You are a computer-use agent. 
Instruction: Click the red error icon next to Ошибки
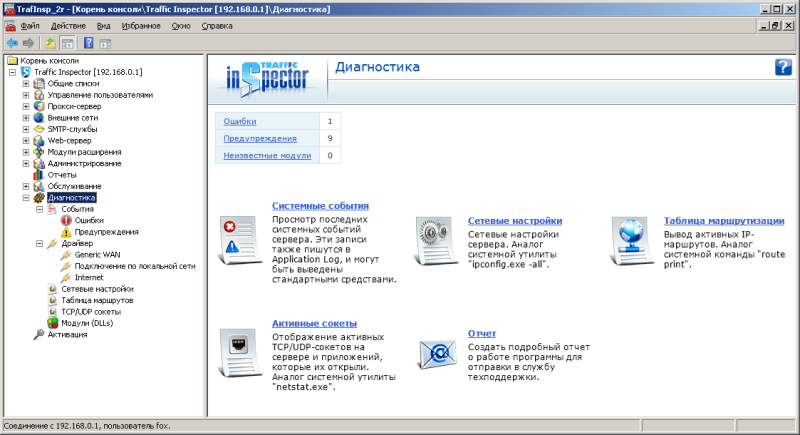tap(66, 220)
